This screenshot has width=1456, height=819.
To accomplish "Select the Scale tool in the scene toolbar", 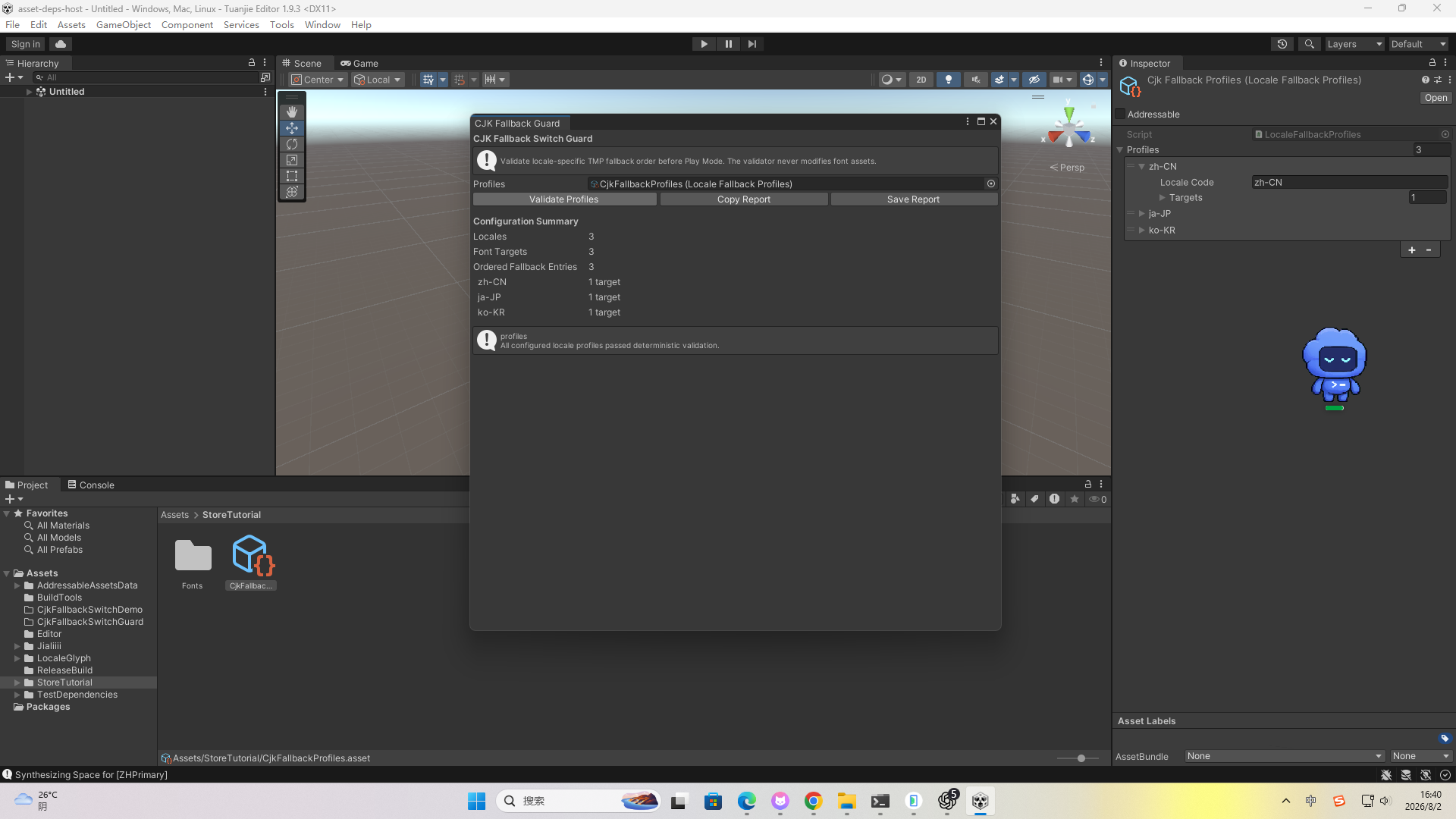I will pyautogui.click(x=292, y=160).
